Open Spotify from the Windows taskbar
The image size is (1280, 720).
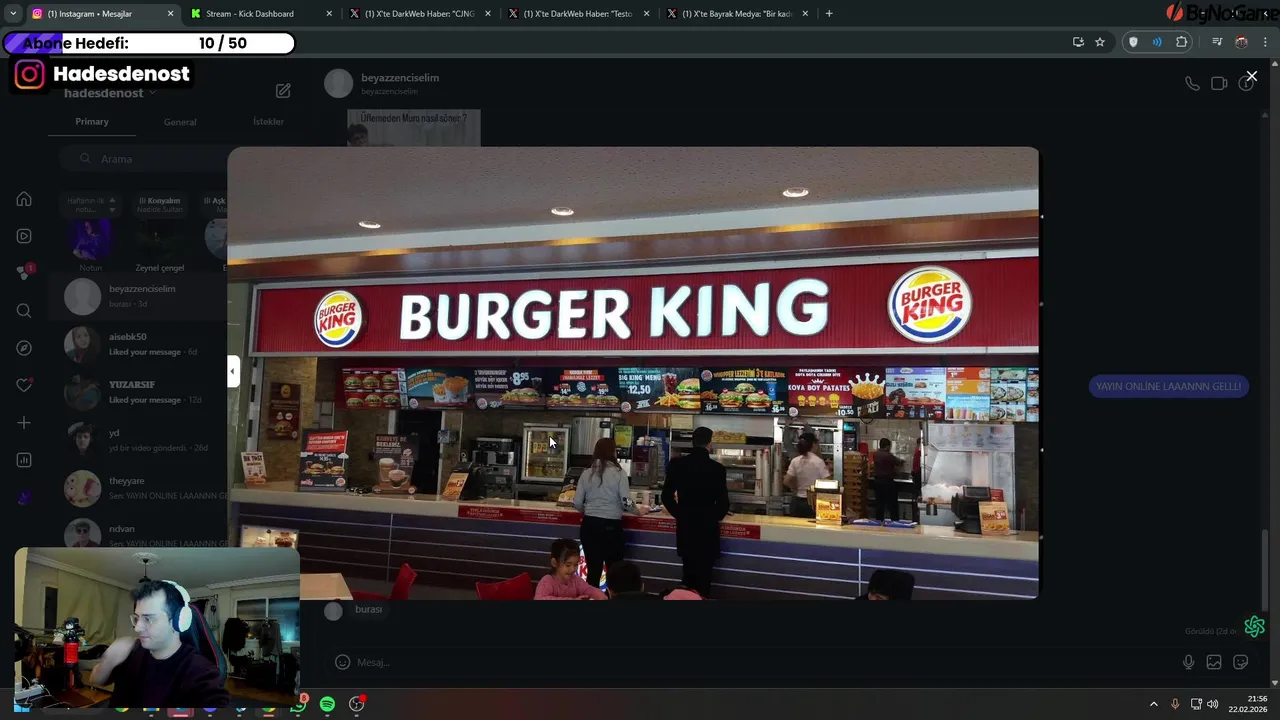pos(327,705)
